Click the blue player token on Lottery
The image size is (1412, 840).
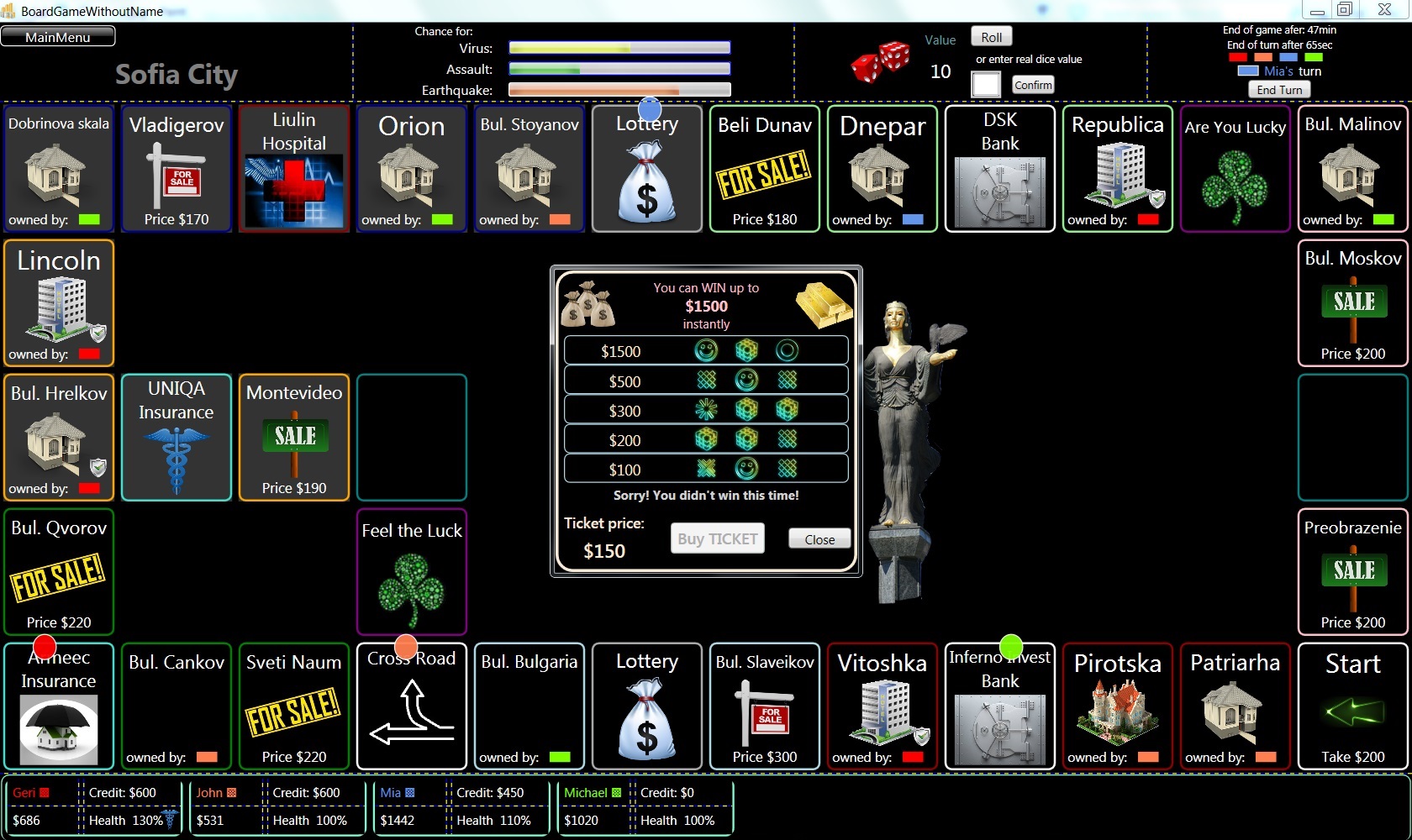coord(650,110)
